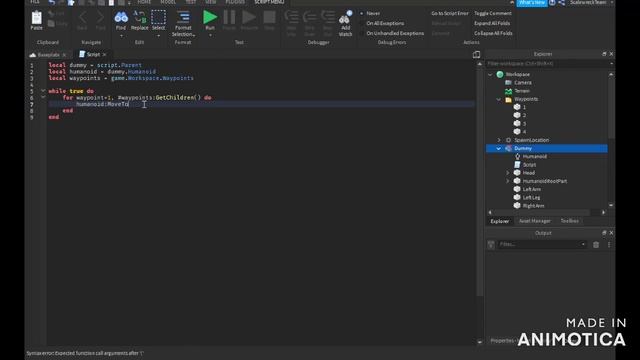The height and width of the screenshot is (360, 640).
Task: Open the PLUGINS ribbon tab
Action: [x=235, y=2]
